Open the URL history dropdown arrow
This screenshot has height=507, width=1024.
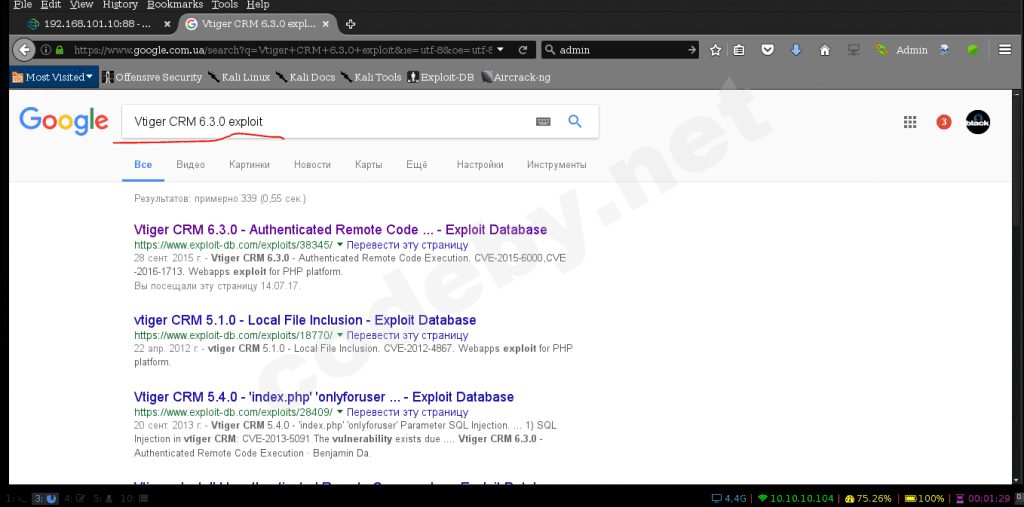click(500, 50)
